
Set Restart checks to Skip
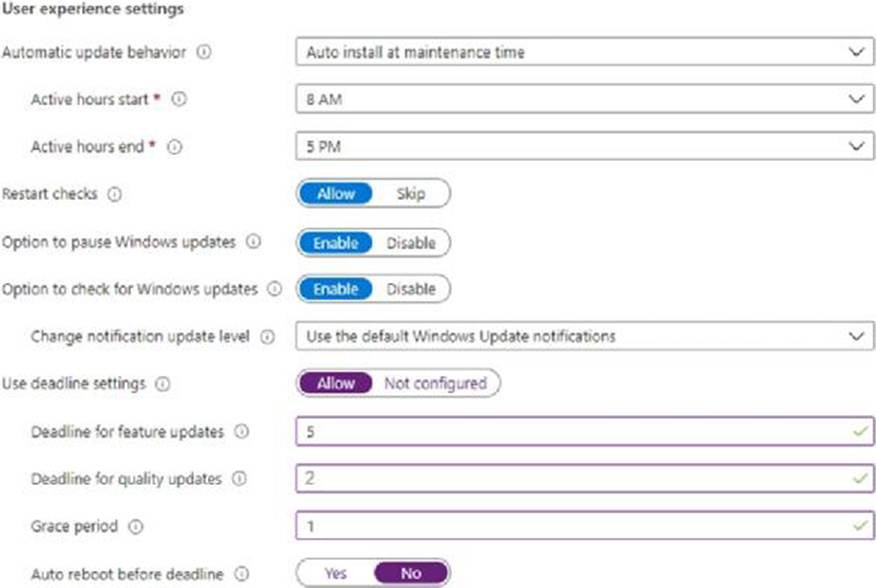click(x=410, y=194)
